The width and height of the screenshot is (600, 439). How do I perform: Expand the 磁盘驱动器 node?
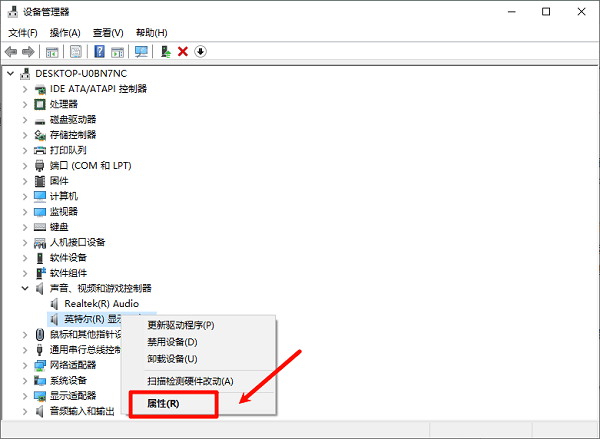click(25, 120)
